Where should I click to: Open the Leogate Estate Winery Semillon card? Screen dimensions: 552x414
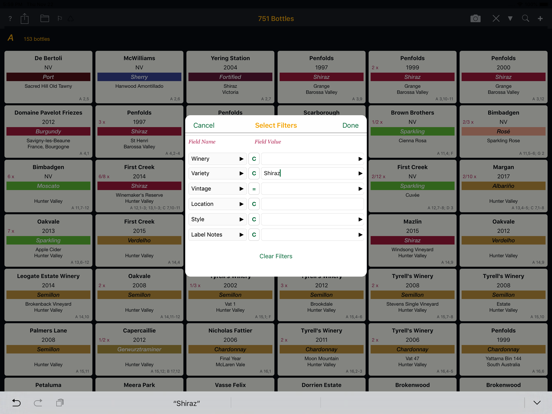pyautogui.click(x=48, y=295)
